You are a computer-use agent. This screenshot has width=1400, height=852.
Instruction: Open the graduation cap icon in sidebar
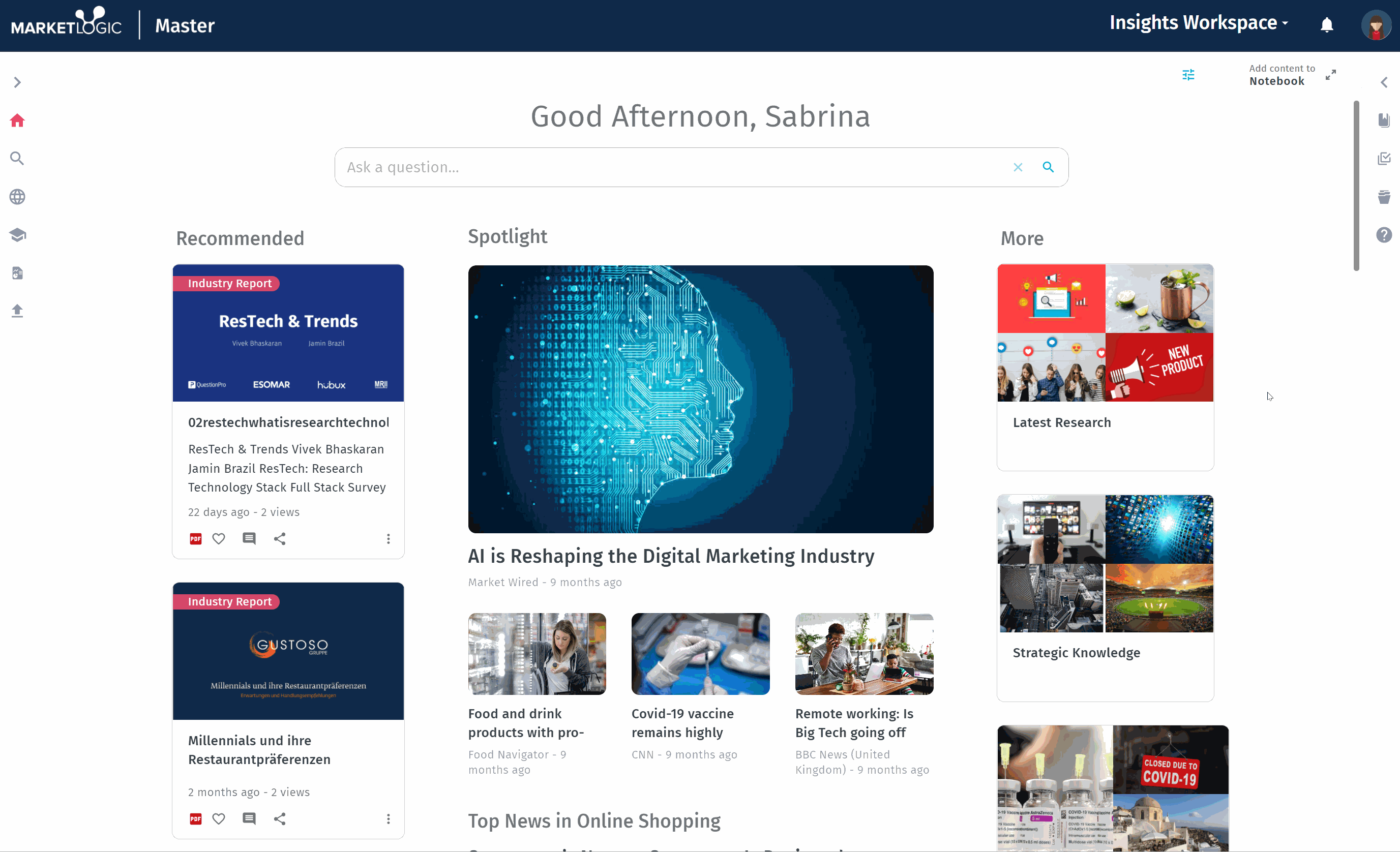point(17,234)
